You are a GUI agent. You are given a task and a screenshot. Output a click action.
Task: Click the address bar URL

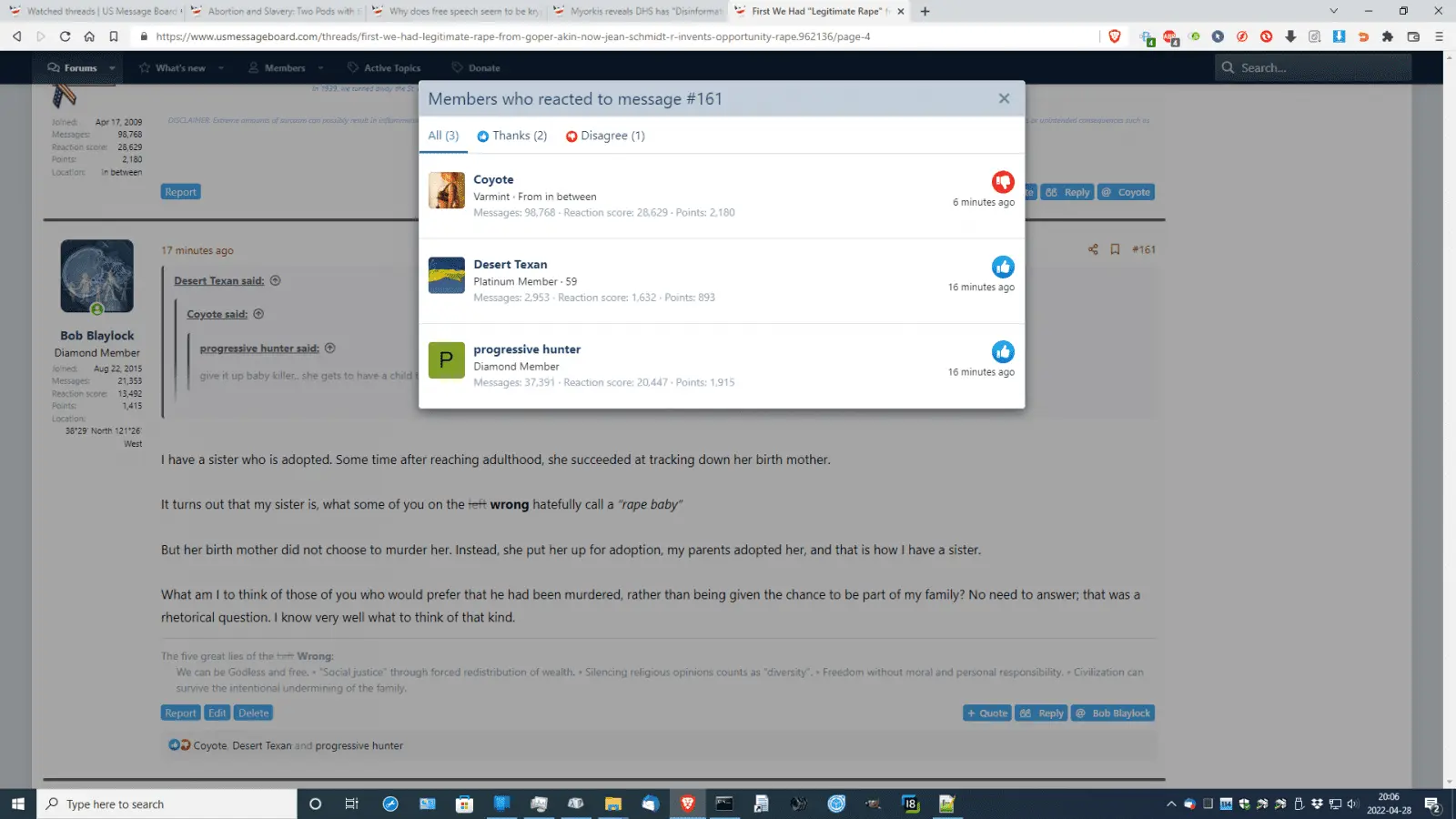512,36
